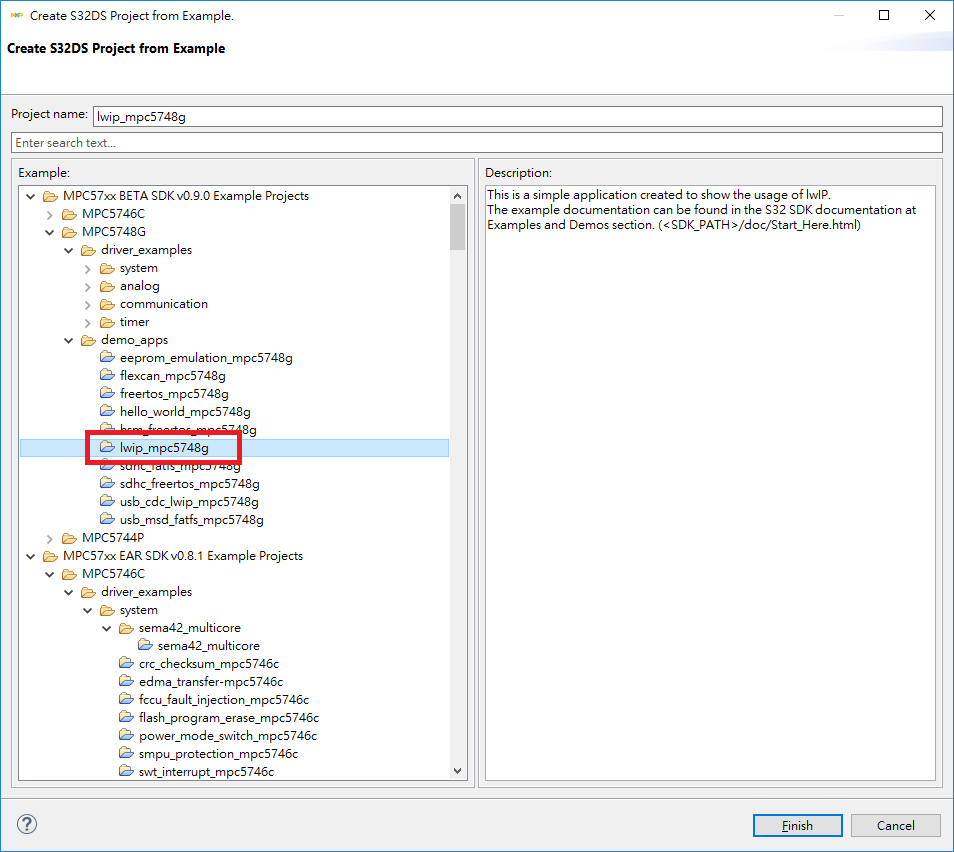Select eeprom_emulation_mpc5748g project icon
954x852 pixels.
click(108, 357)
